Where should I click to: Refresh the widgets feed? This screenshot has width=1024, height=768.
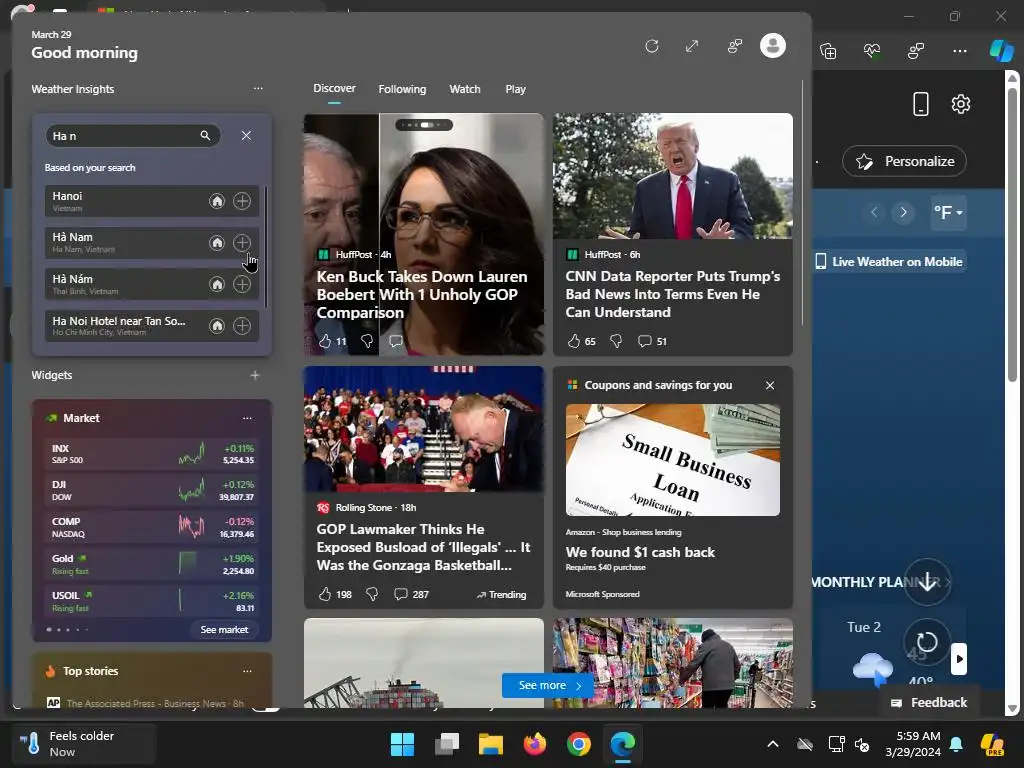[651, 46]
